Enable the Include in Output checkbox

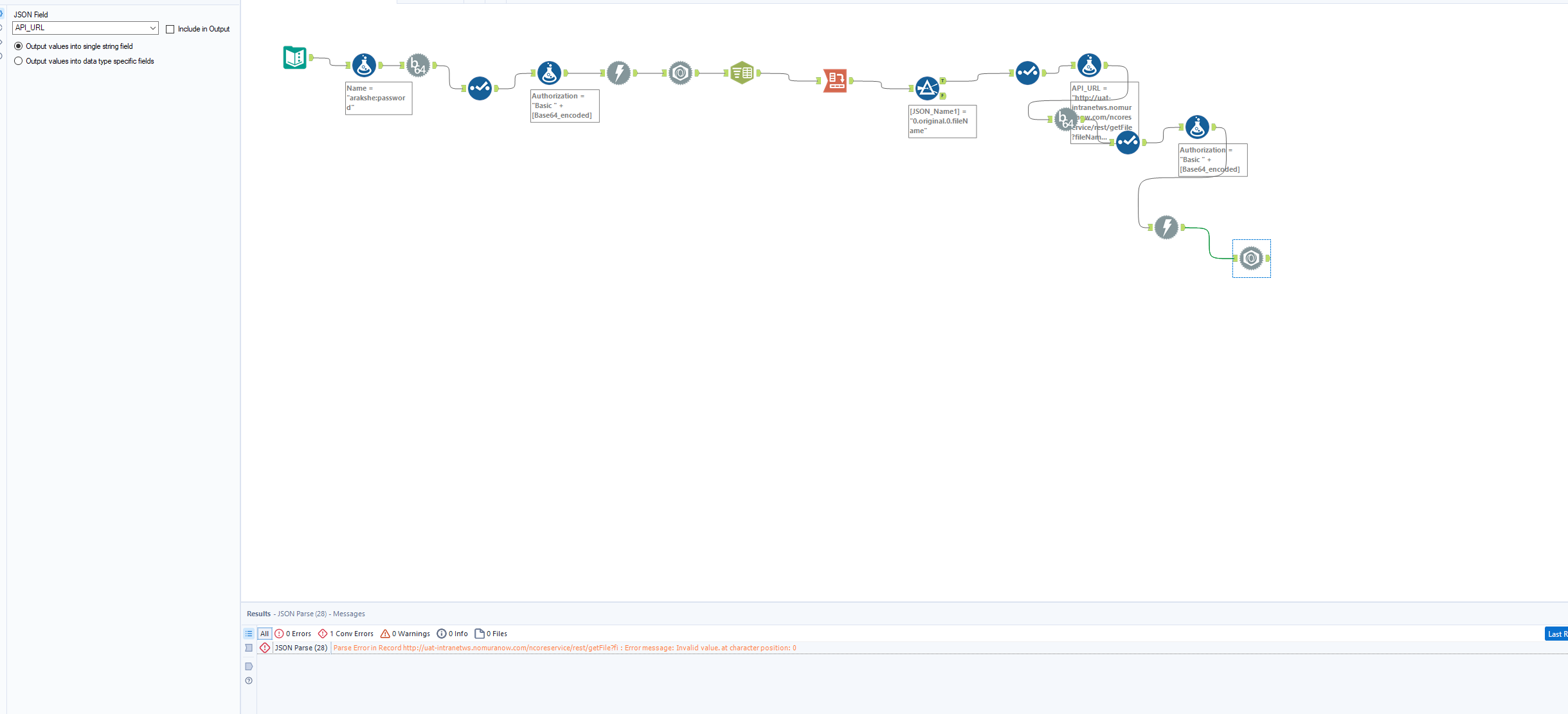coord(170,29)
